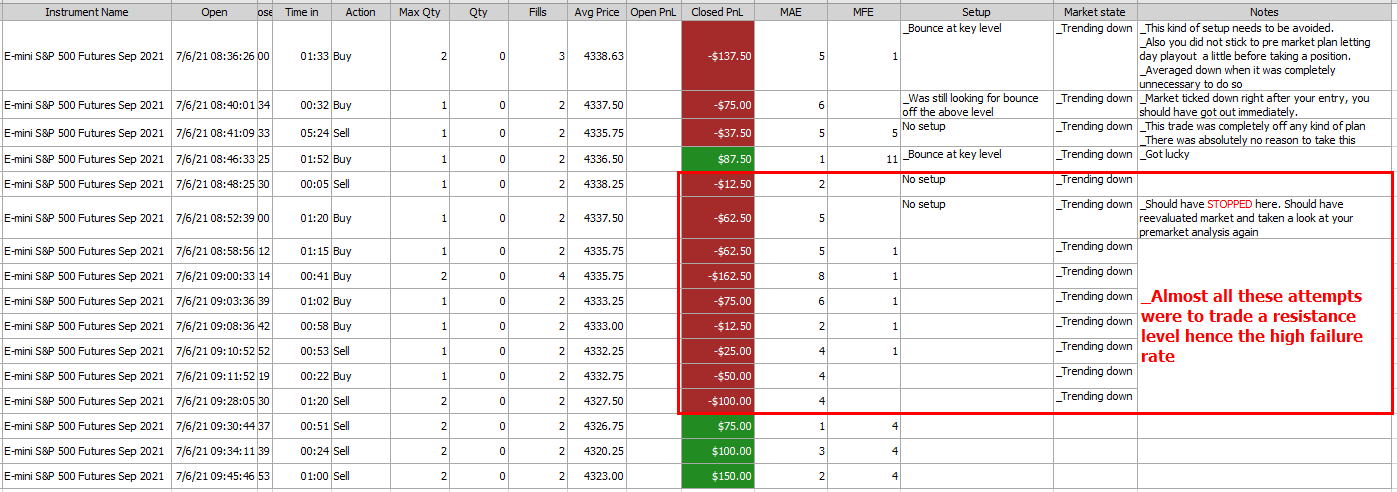1397x492 pixels.
Task: Click the 4338.25 average price cell
Action: pos(597,184)
